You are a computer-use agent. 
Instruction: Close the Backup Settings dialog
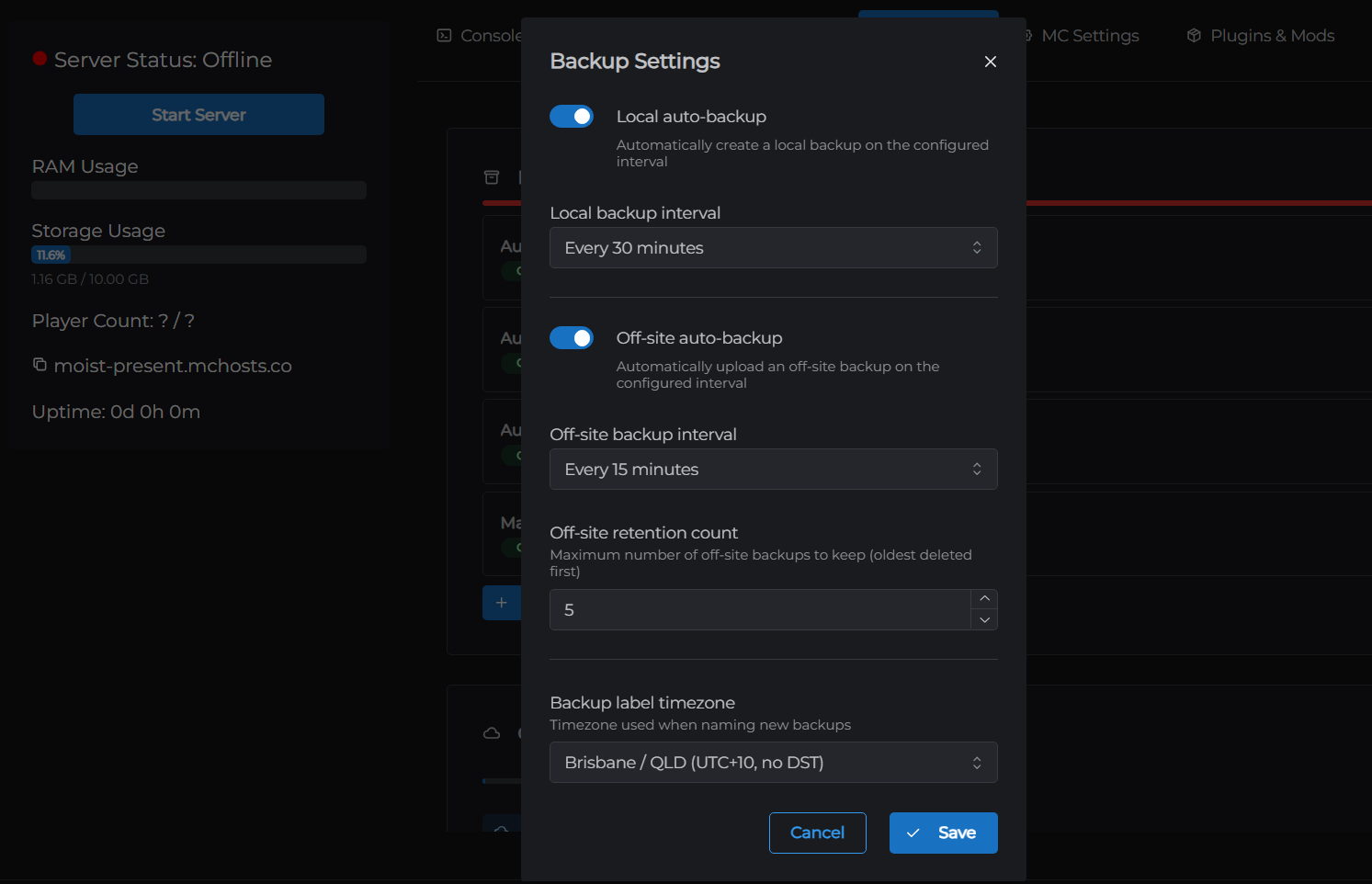[990, 62]
